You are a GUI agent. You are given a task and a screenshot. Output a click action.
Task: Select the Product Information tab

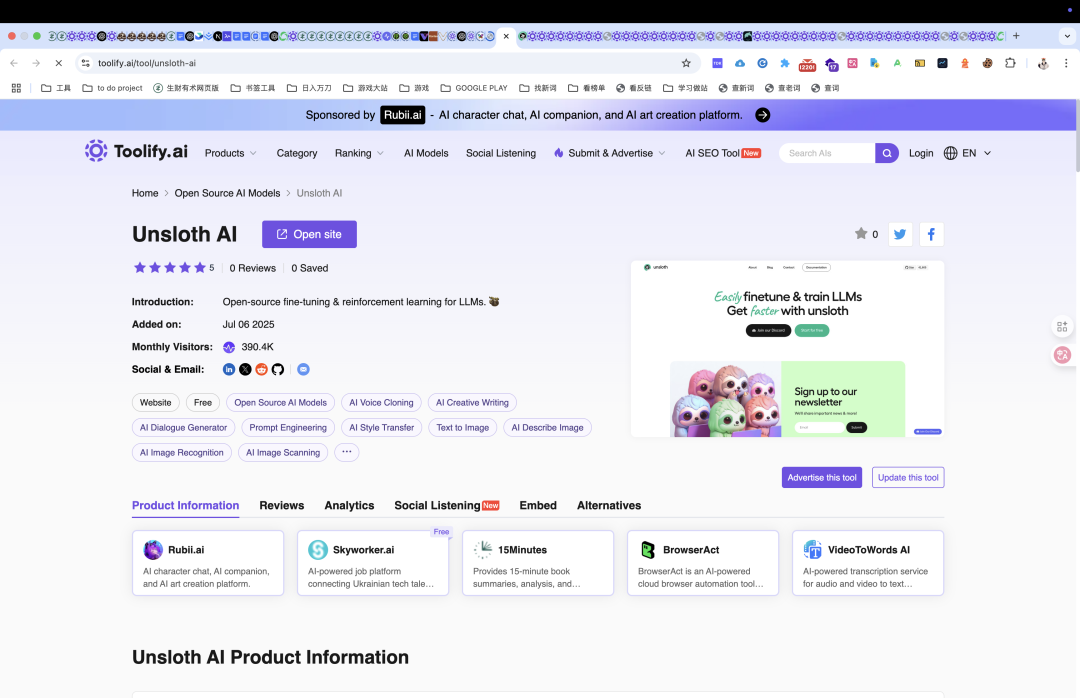click(x=185, y=505)
